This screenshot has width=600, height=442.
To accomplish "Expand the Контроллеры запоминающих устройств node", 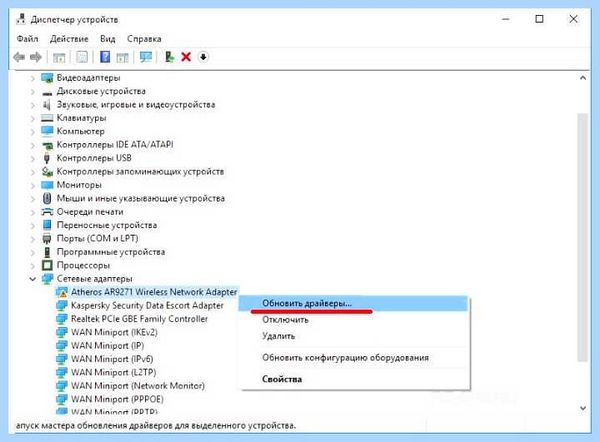I will point(33,172).
